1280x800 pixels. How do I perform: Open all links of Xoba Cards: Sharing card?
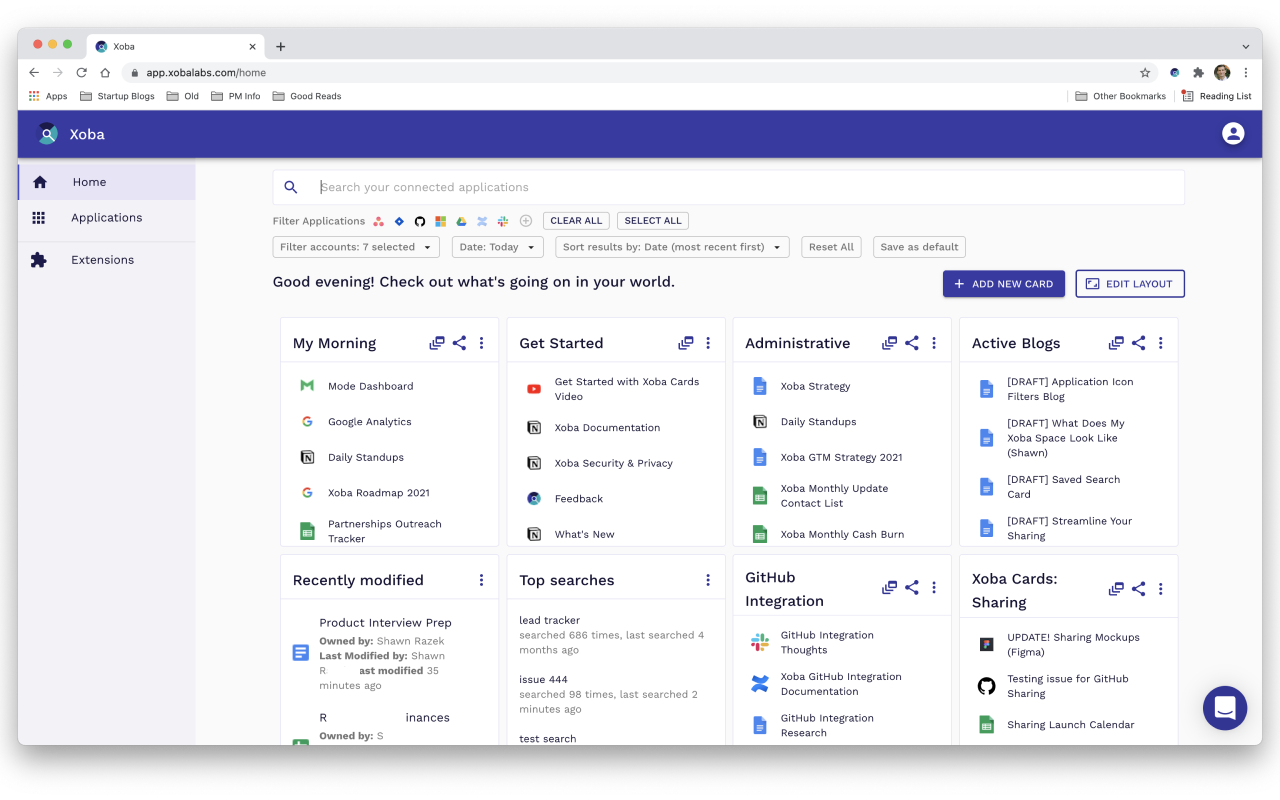coord(1116,589)
